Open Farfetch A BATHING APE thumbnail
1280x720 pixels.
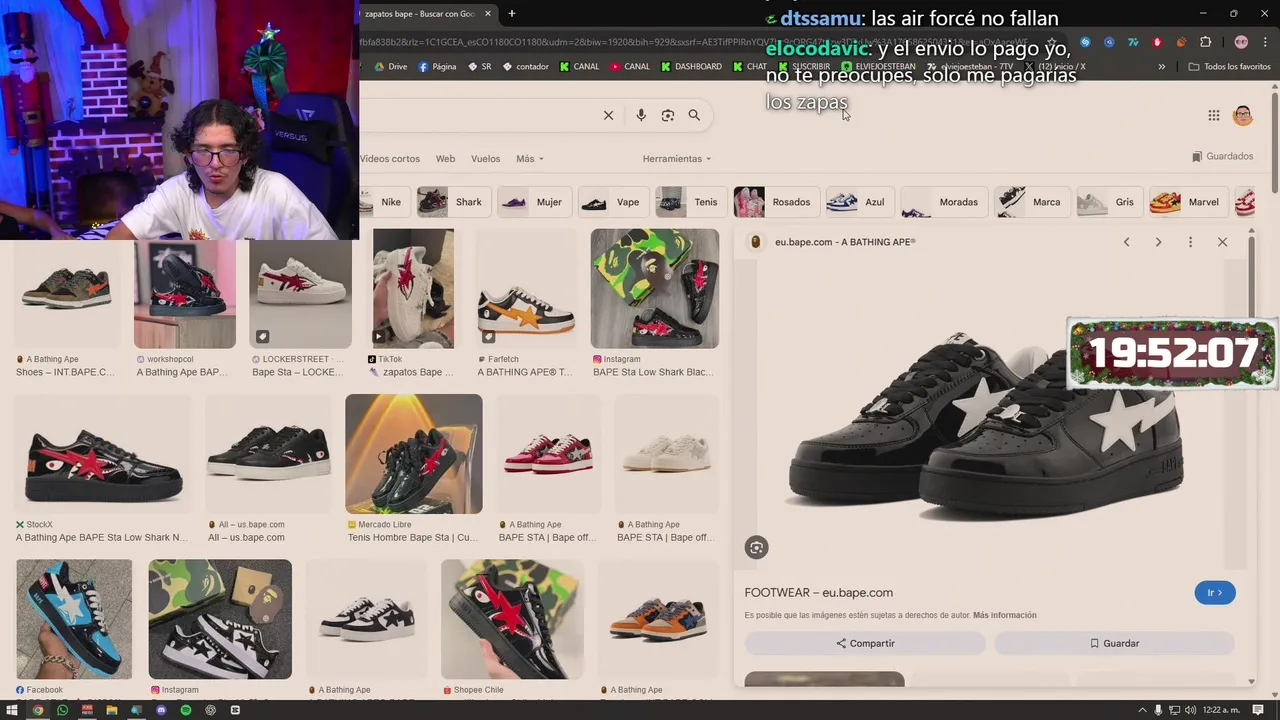coord(525,288)
